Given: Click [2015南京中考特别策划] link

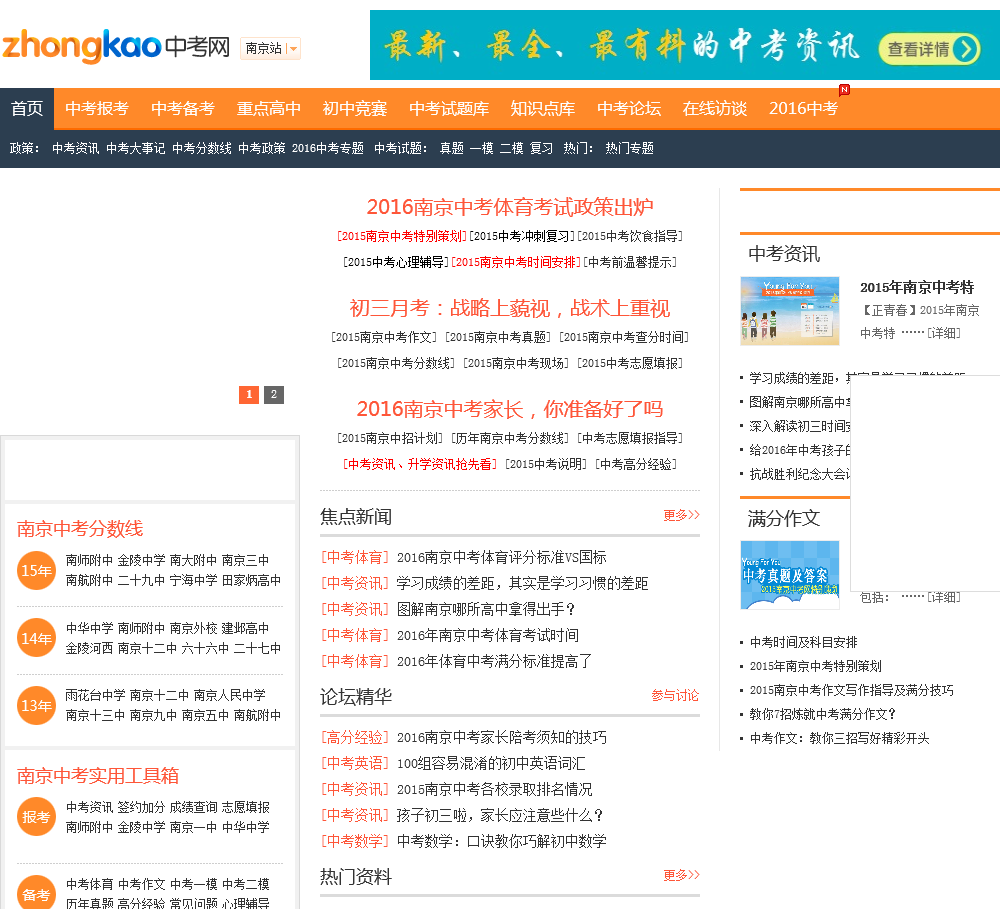Looking at the screenshot, I should [x=402, y=236].
